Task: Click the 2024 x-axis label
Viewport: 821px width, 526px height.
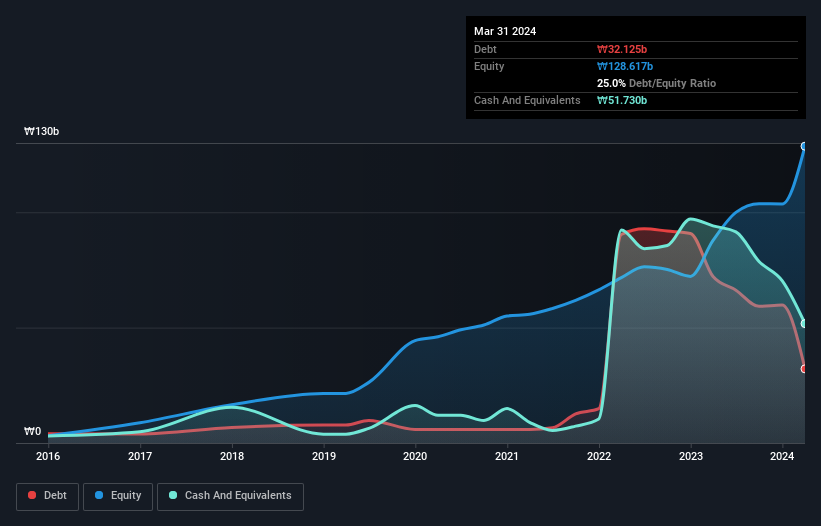Action: pyautogui.click(x=782, y=456)
